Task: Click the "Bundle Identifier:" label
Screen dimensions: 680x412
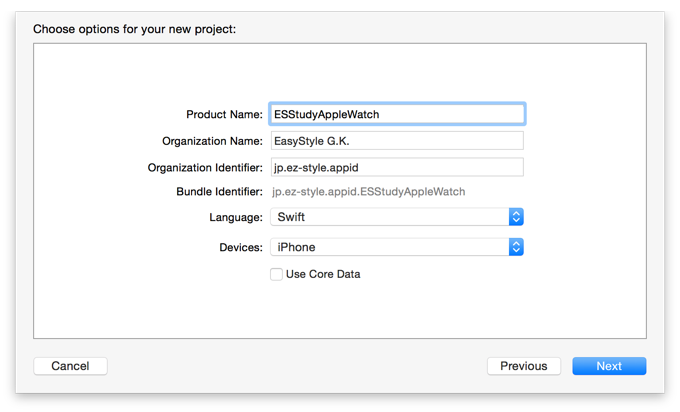Action: (x=219, y=192)
